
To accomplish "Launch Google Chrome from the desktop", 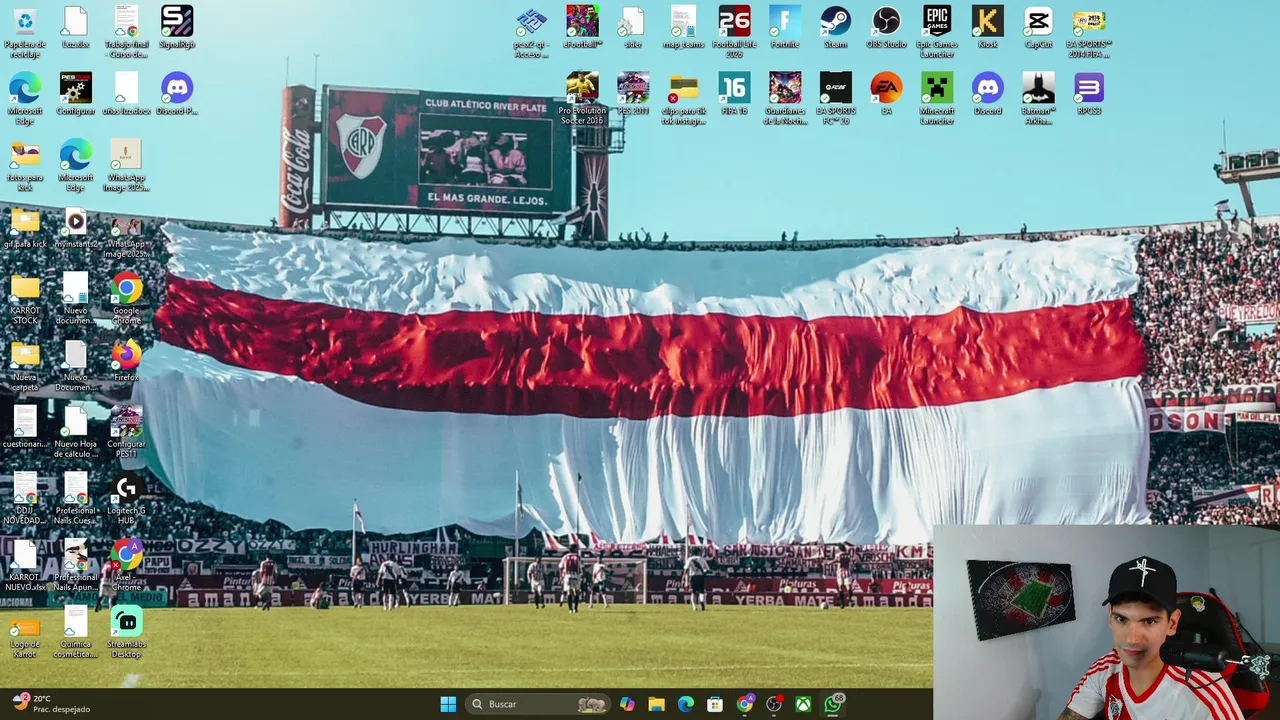I will (126, 298).
